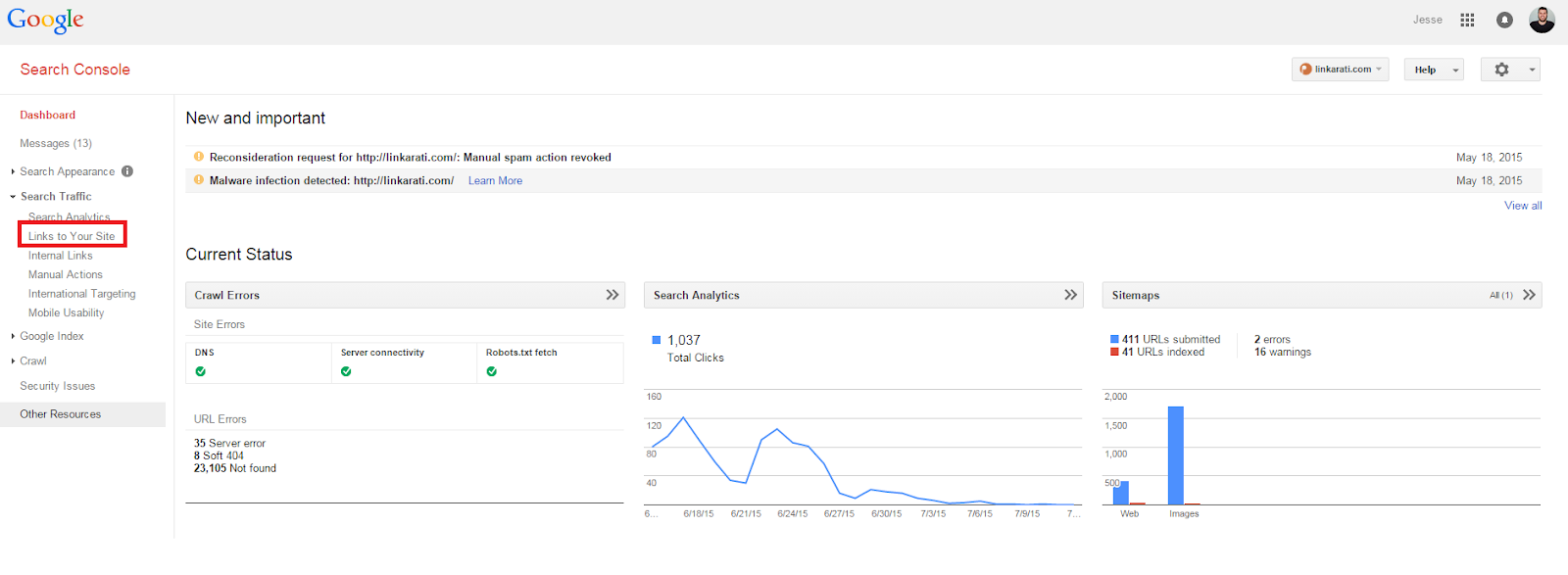
Task: Click the View all link
Action: [1523, 206]
